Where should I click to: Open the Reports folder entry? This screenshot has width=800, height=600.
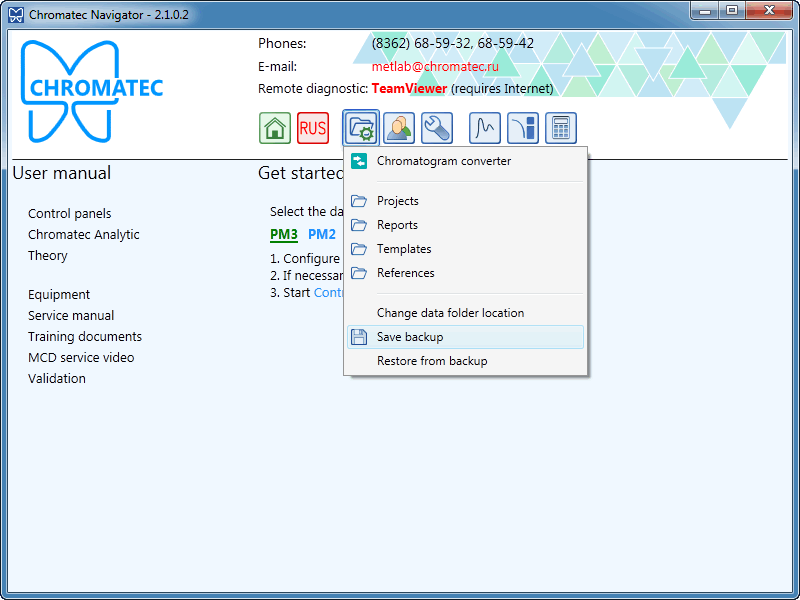[x=397, y=225]
